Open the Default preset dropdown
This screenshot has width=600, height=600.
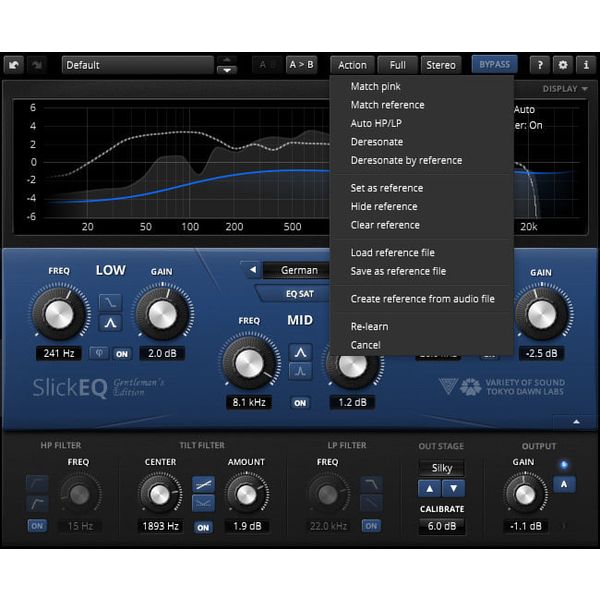pos(138,65)
